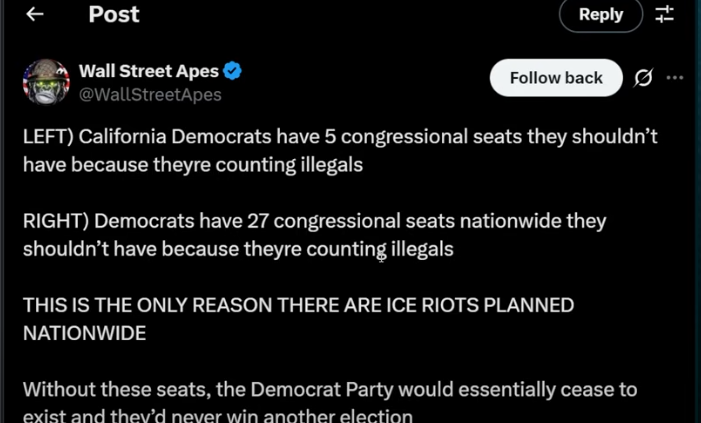Open the Wall Street Apes display name
This screenshot has width=701, height=423.
pos(149,71)
